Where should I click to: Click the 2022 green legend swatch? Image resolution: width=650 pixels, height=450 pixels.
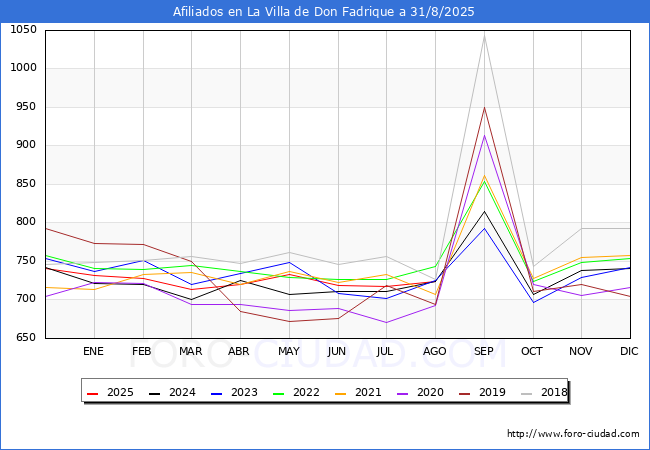(x=278, y=393)
